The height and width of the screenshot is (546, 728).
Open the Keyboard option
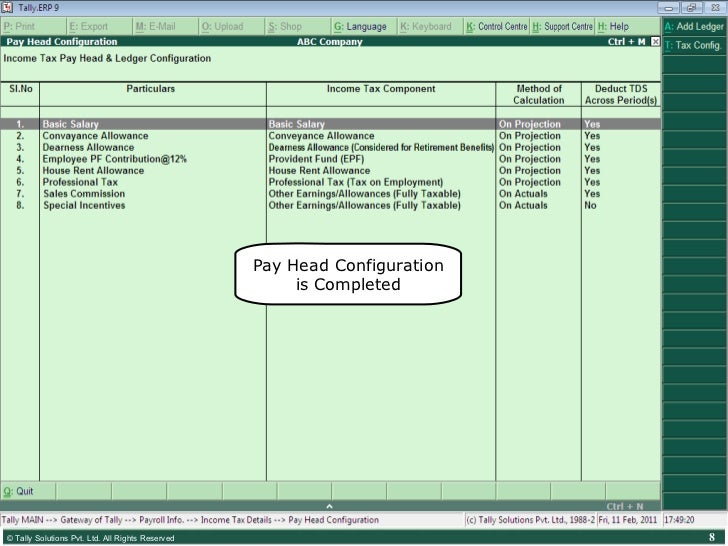coord(426,26)
